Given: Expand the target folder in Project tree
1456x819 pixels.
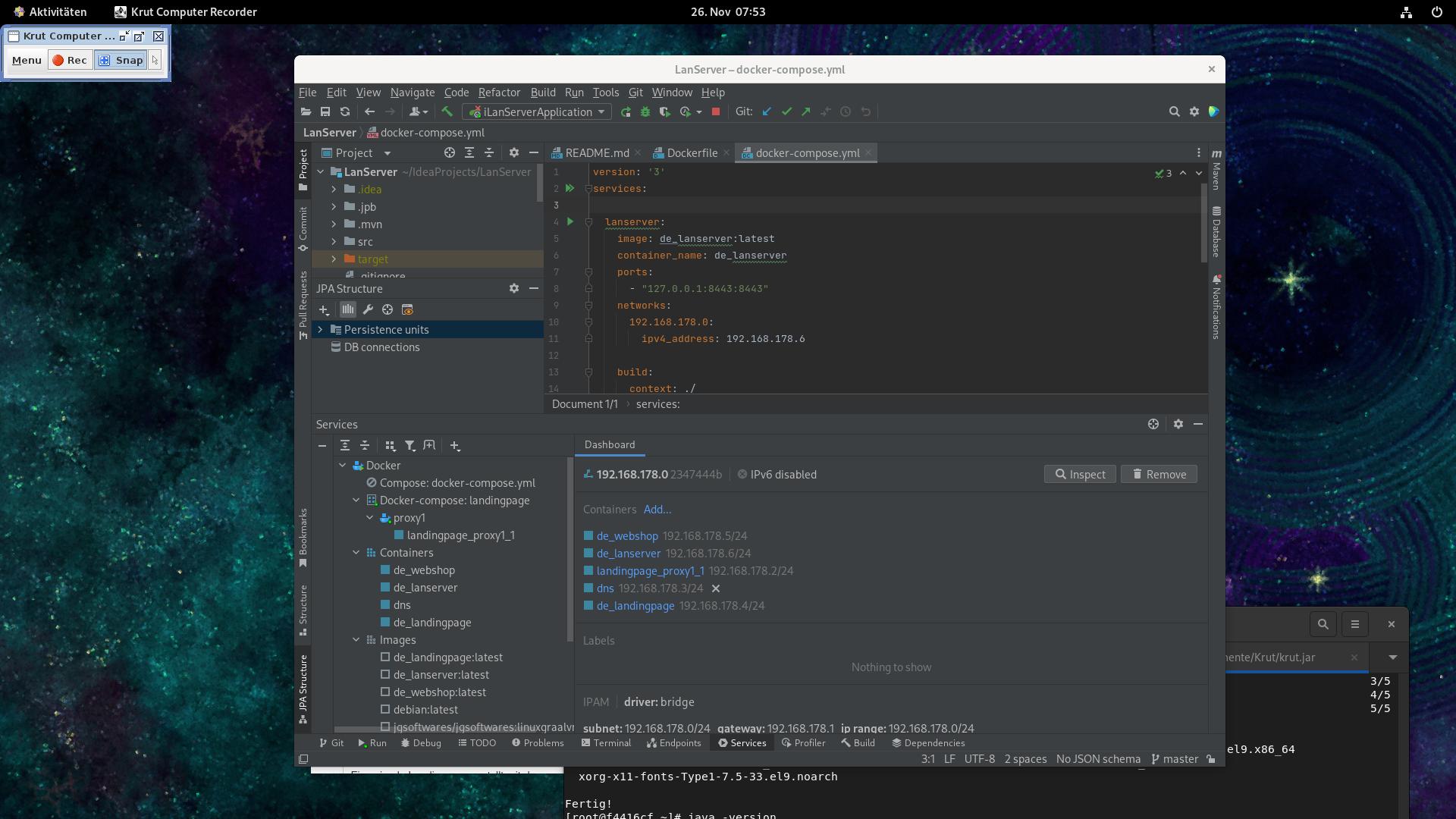Looking at the screenshot, I should (x=334, y=259).
